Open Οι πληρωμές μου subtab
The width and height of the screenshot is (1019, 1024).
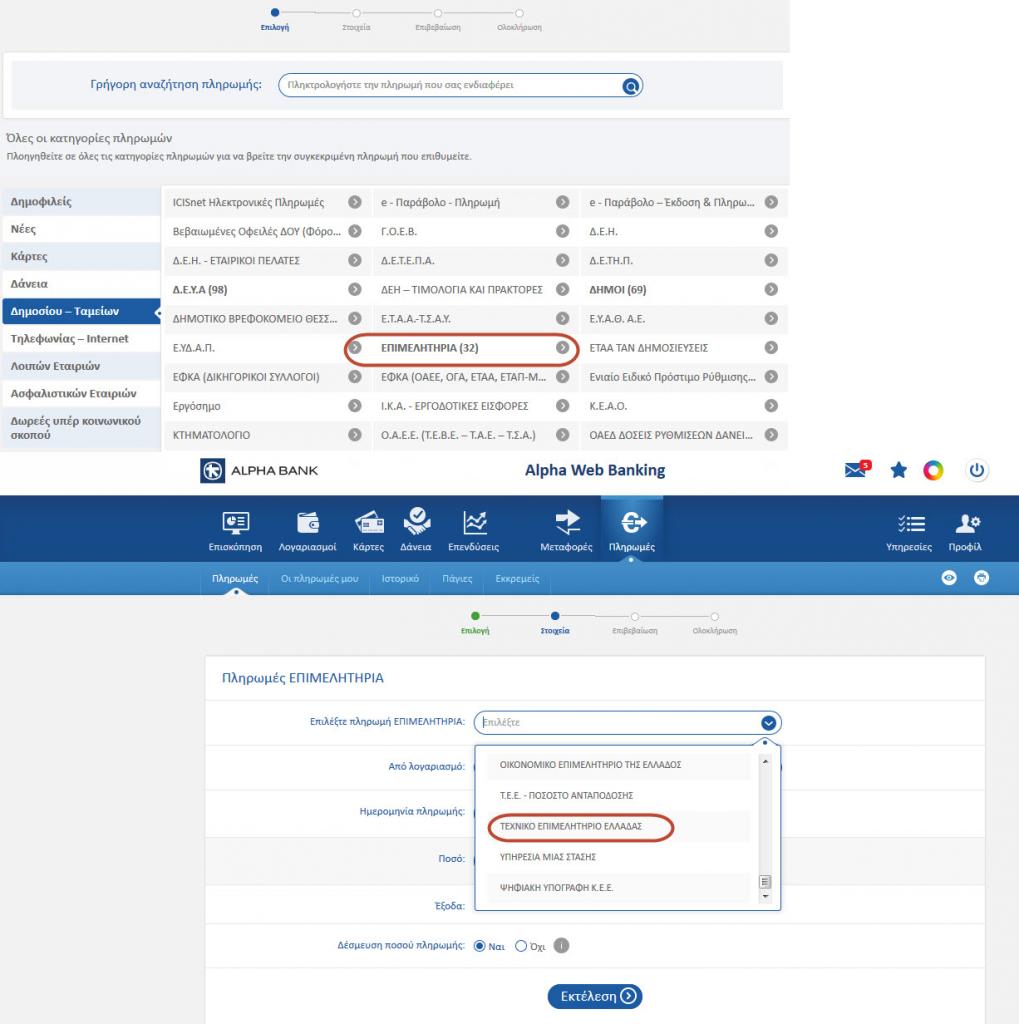coord(319,579)
